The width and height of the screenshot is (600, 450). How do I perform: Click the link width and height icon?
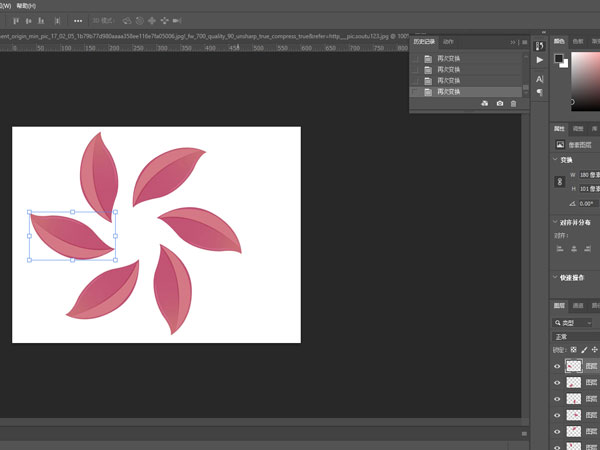[x=560, y=181]
